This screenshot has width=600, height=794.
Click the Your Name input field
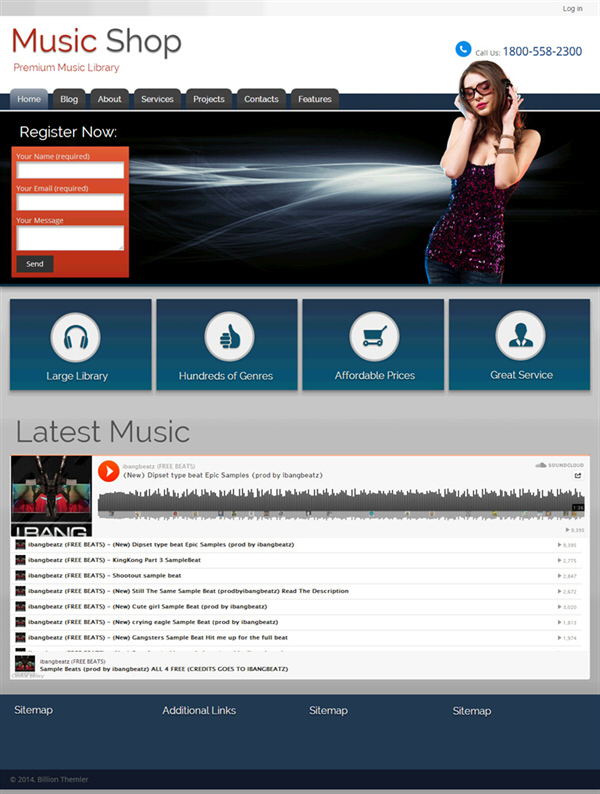click(70, 170)
